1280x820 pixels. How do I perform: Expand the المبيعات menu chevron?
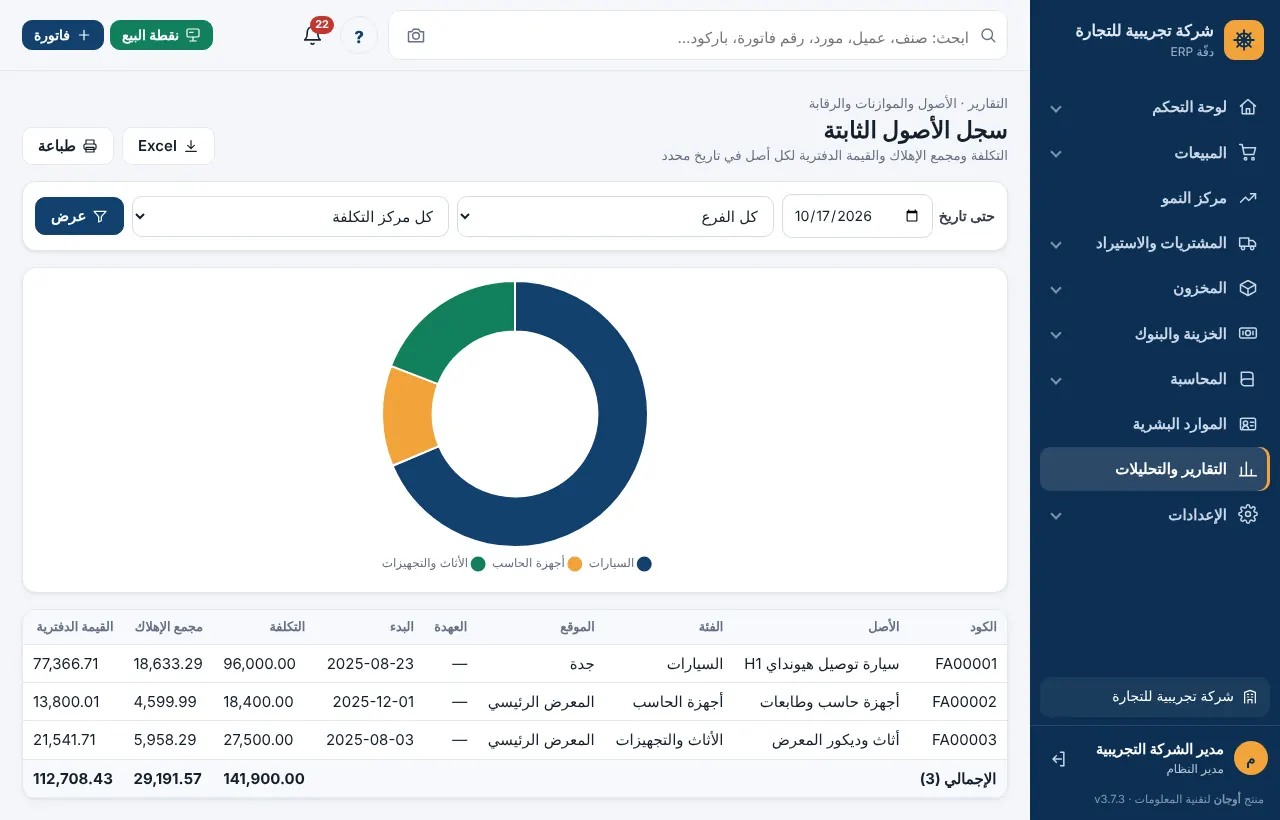pyautogui.click(x=1055, y=154)
